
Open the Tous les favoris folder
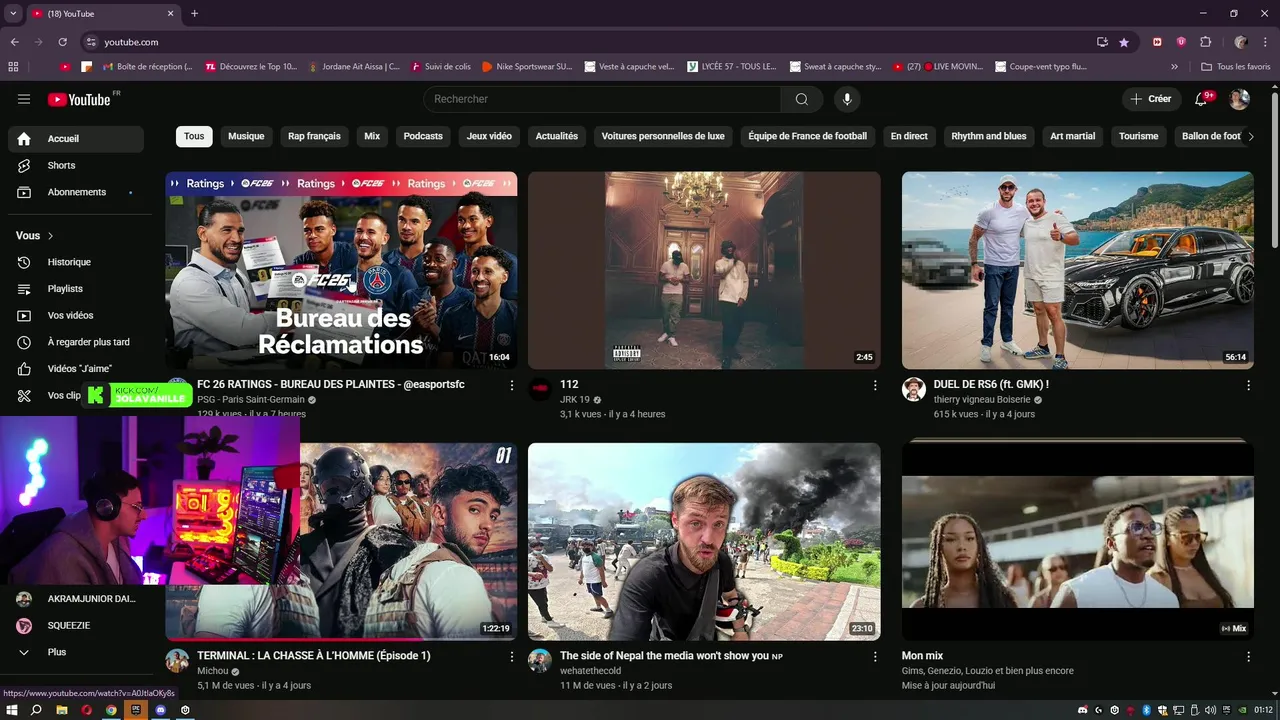1236,66
